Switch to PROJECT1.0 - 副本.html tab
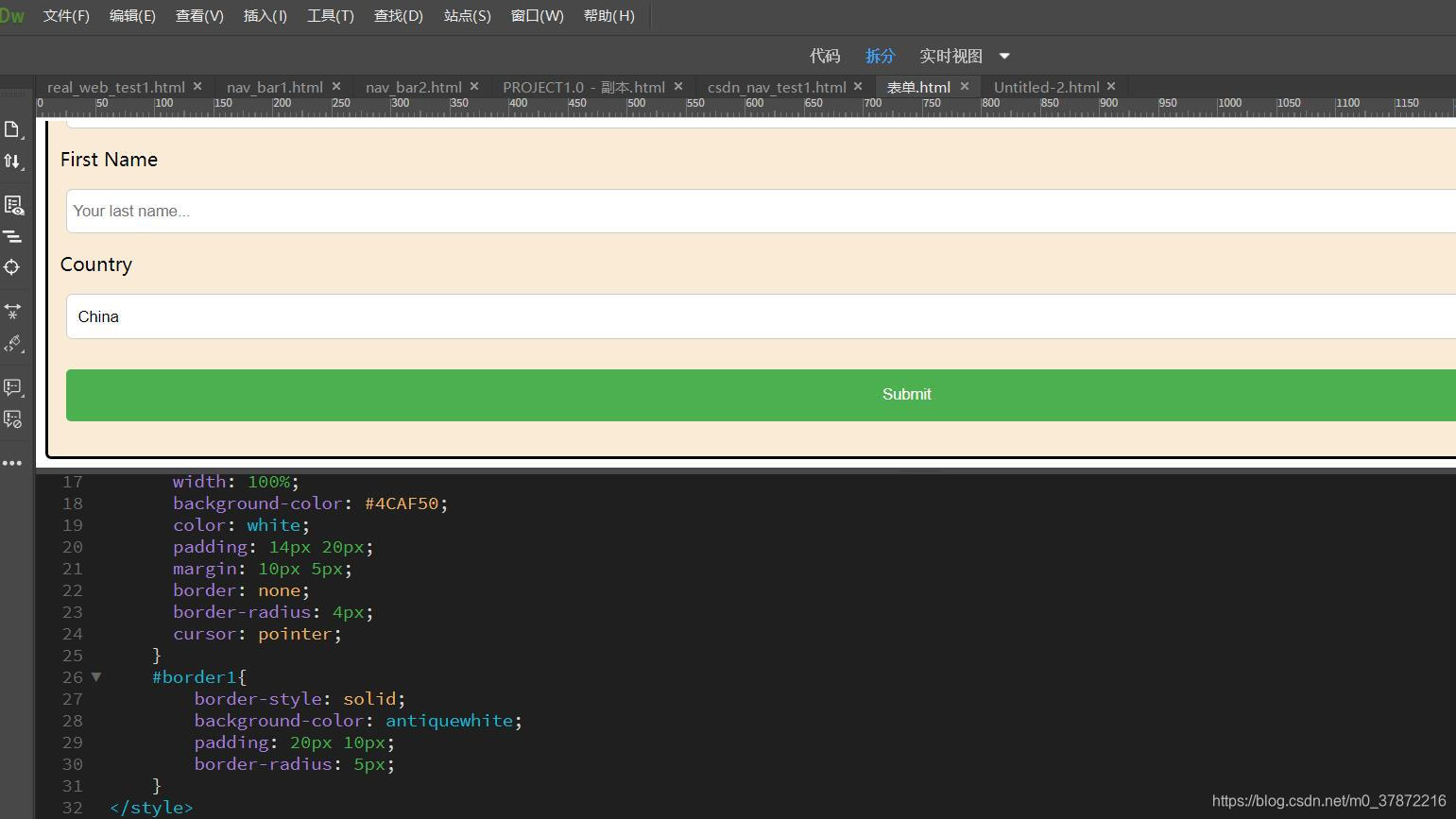This screenshot has height=819, width=1456. click(x=584, y=87)
